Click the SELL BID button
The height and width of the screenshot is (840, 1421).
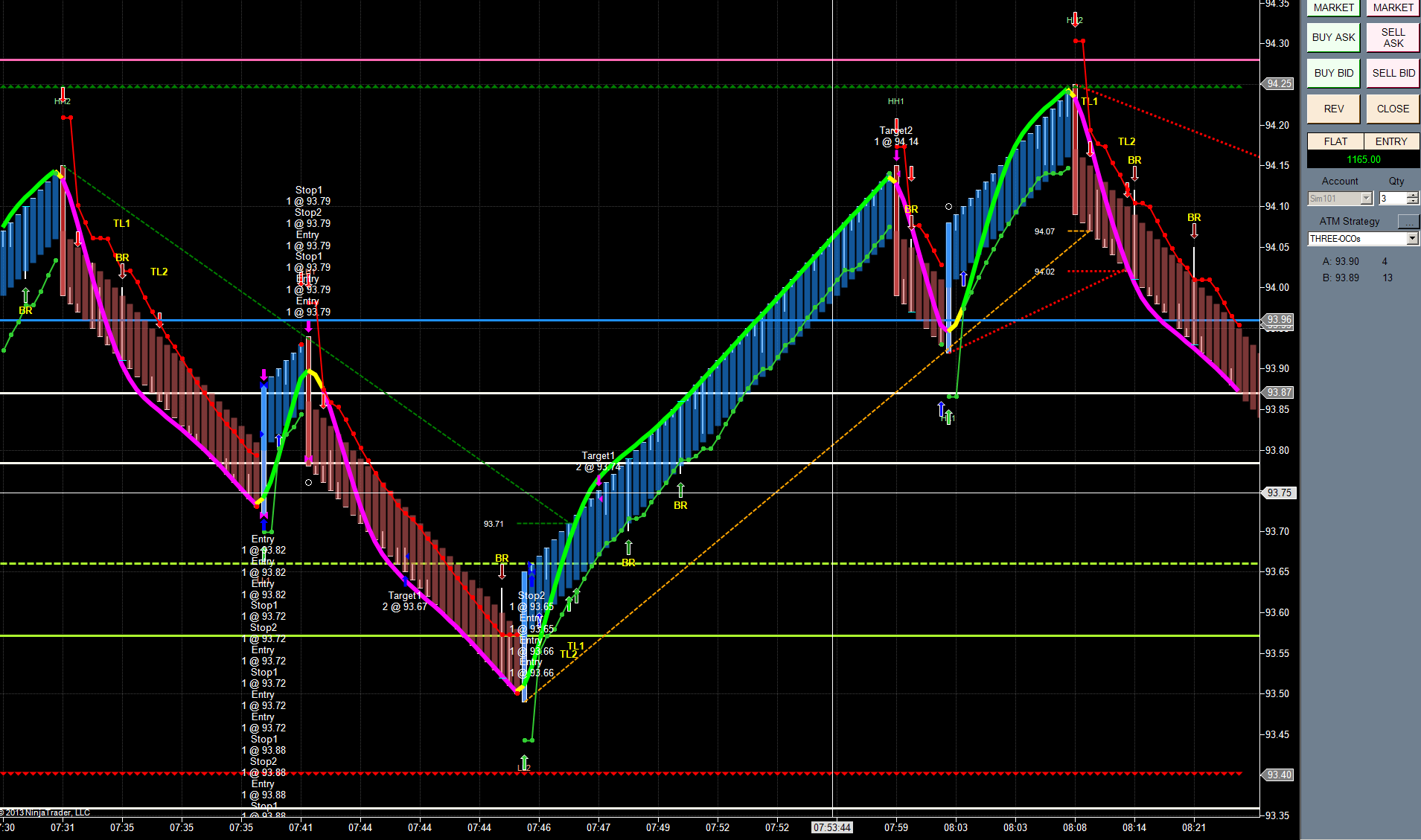point(1393,73)
